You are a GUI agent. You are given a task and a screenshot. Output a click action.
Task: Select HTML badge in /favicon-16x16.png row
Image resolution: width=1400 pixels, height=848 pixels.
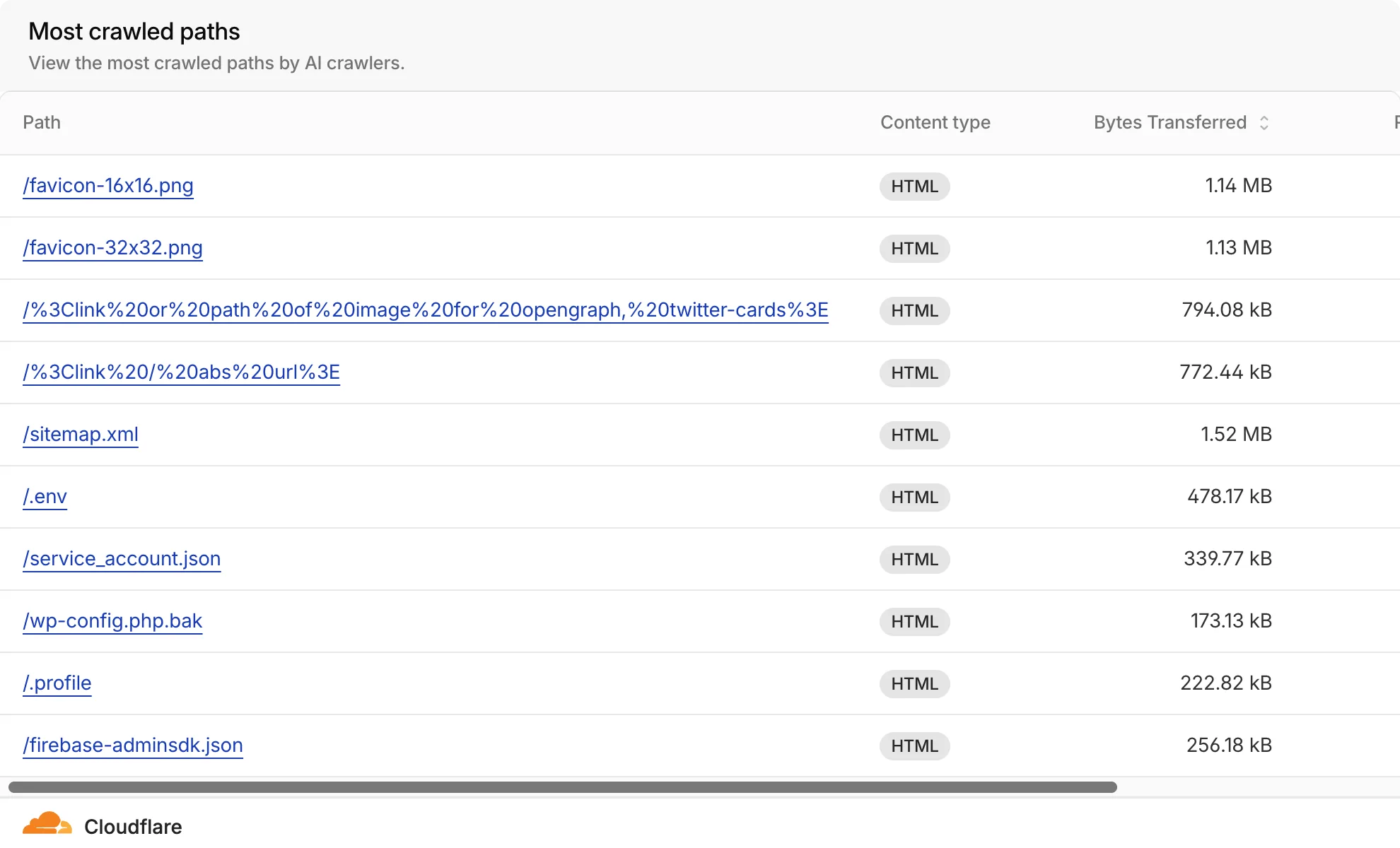[x=915, y=187]
